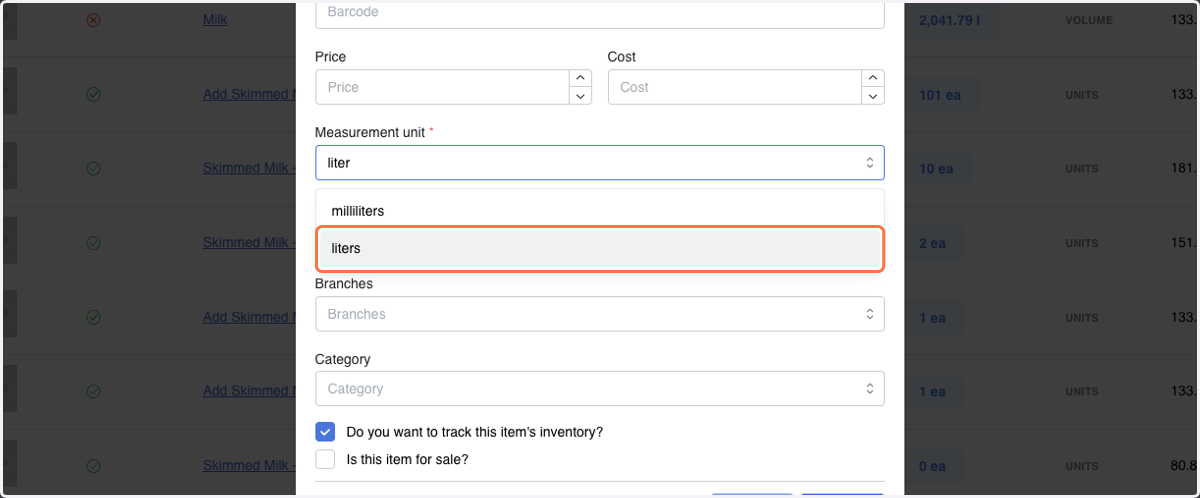The image size is (1200, 498).
Task: Open the Measurement unit dropdown arrows
Action: coord(869,162)
